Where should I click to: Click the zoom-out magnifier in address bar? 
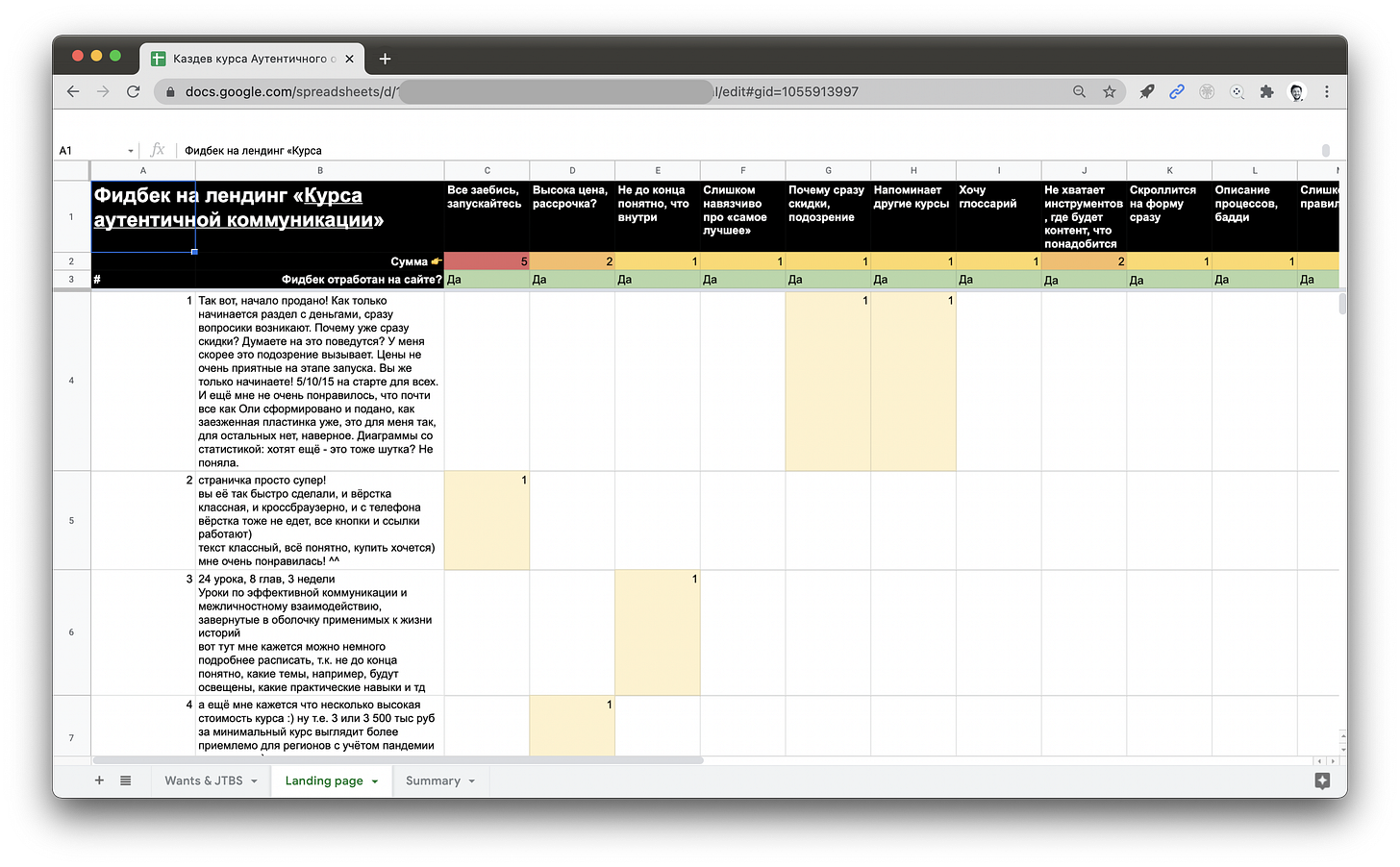1079,91
